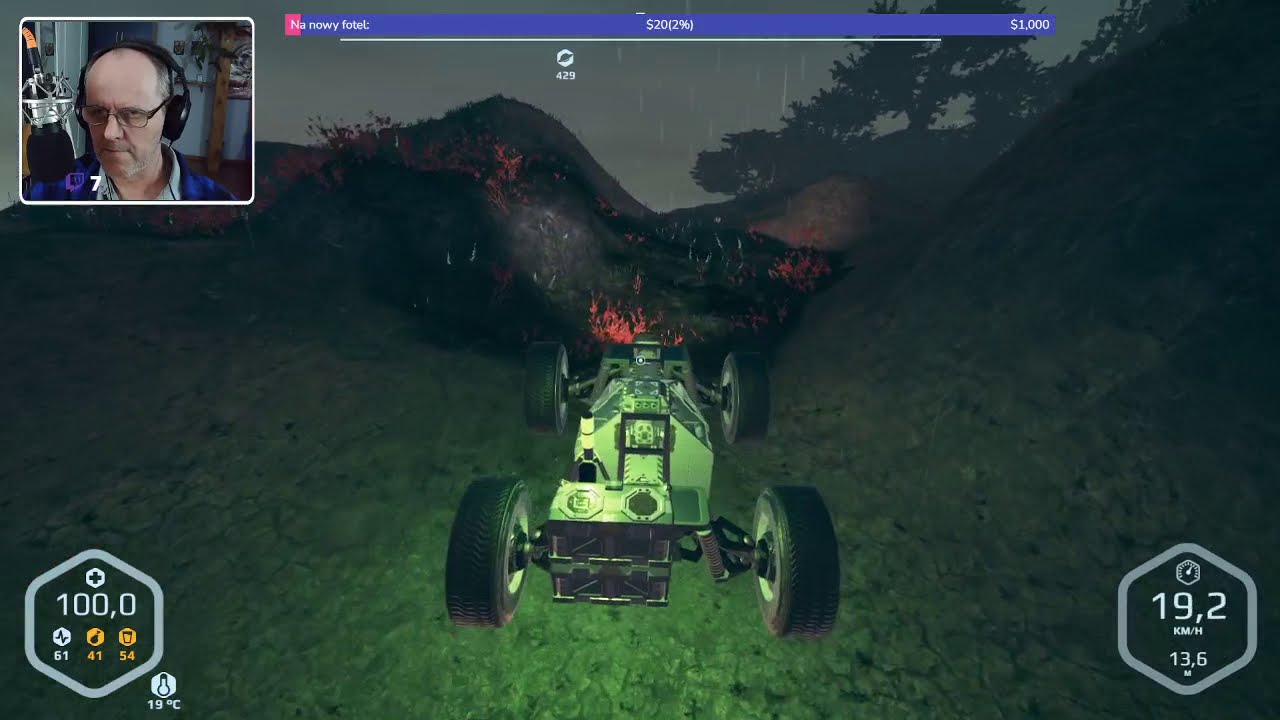Click the donation goal progress bar
Image resolution: width=1280 pixels, height=720 pixels.
(670, 25)
